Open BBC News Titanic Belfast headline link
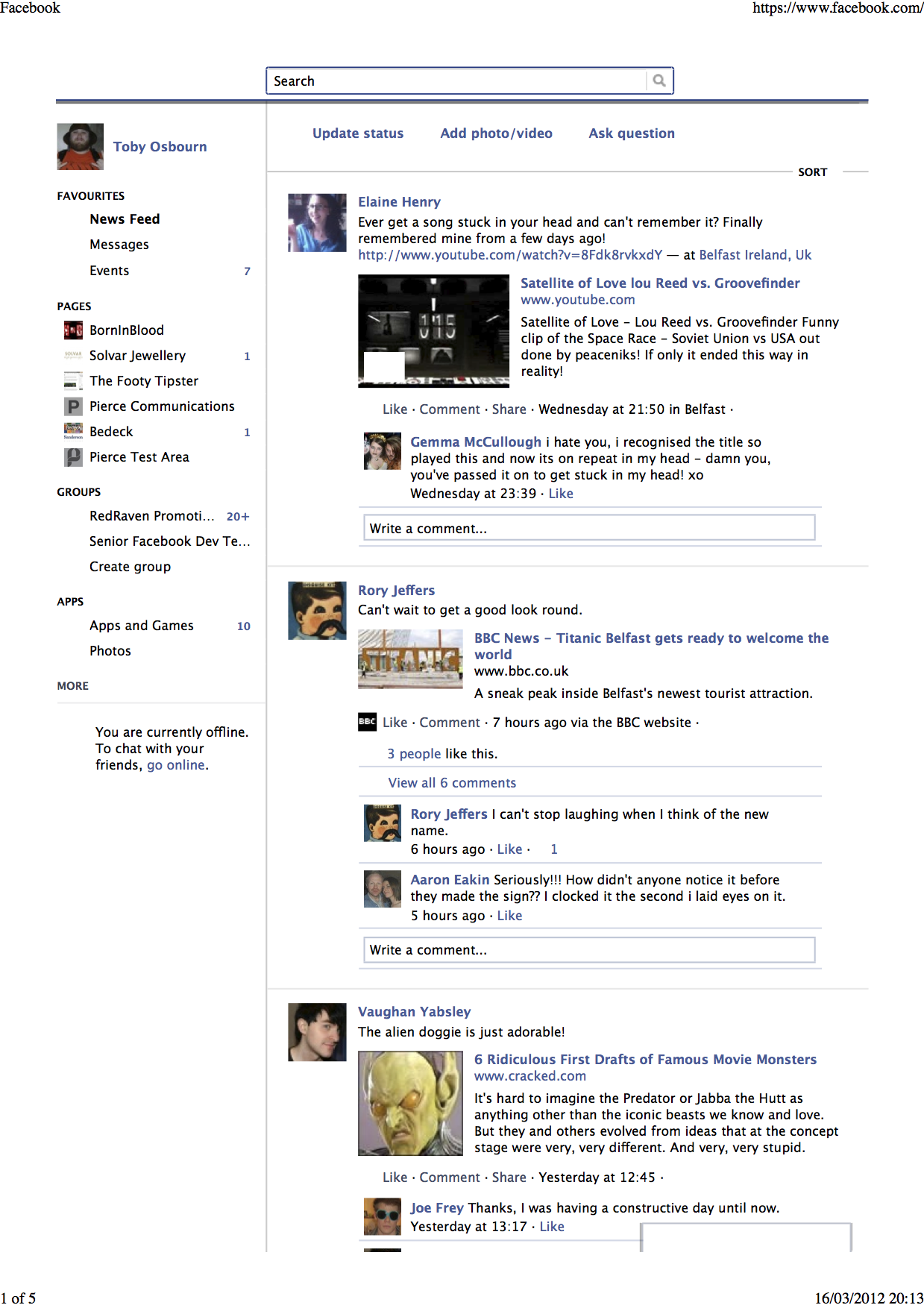Image resolution: width=924 pixels, height=1308 pixels. [652, 647]
